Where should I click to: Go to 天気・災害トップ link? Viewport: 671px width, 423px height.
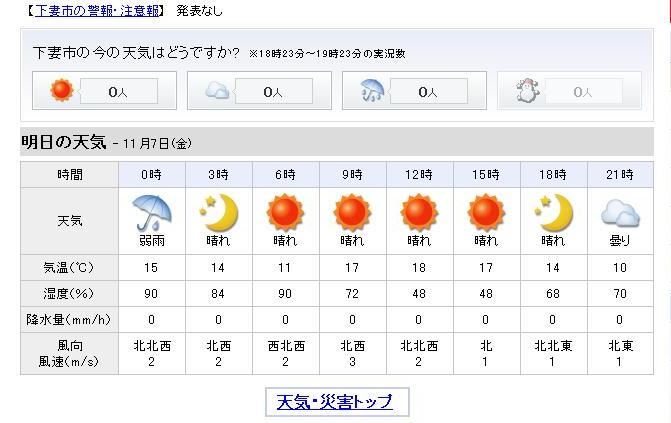(x=335, y=402)
